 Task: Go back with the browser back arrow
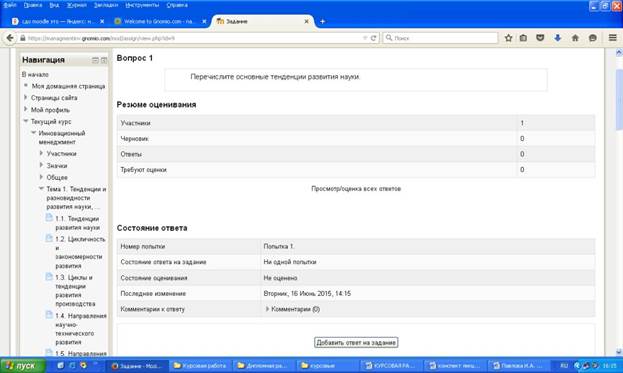point(10,38)
